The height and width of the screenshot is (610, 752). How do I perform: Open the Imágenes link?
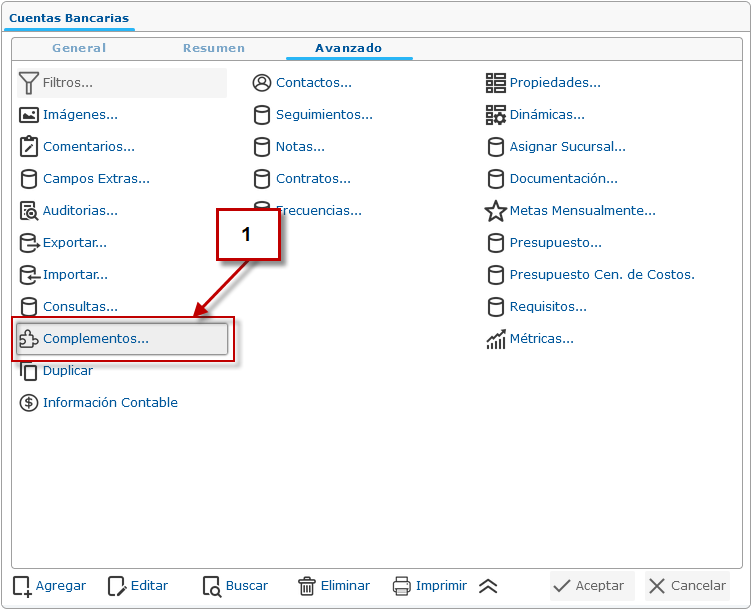pos(81,115)
